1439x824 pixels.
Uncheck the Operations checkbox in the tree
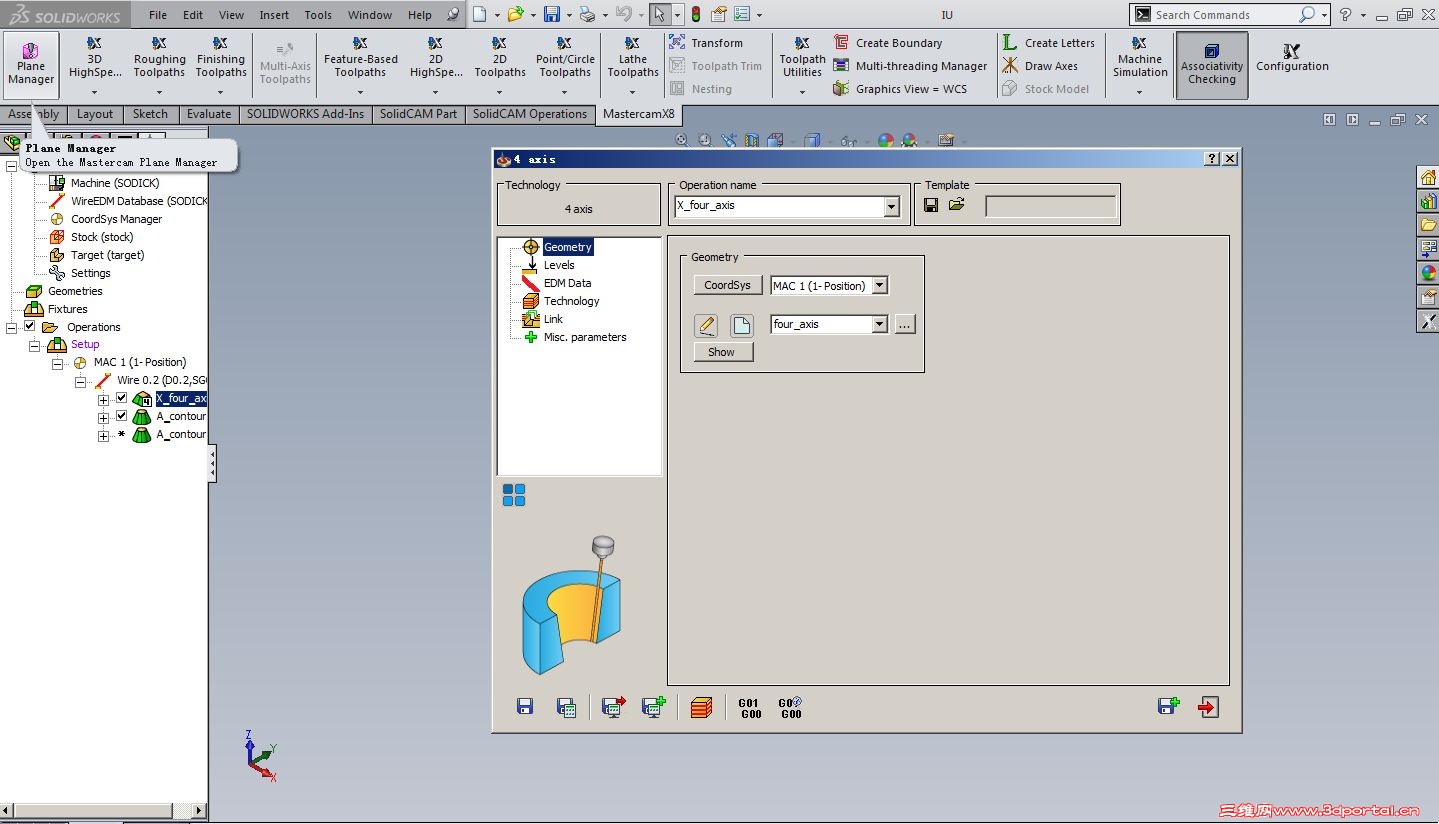(x=29, y=327)
